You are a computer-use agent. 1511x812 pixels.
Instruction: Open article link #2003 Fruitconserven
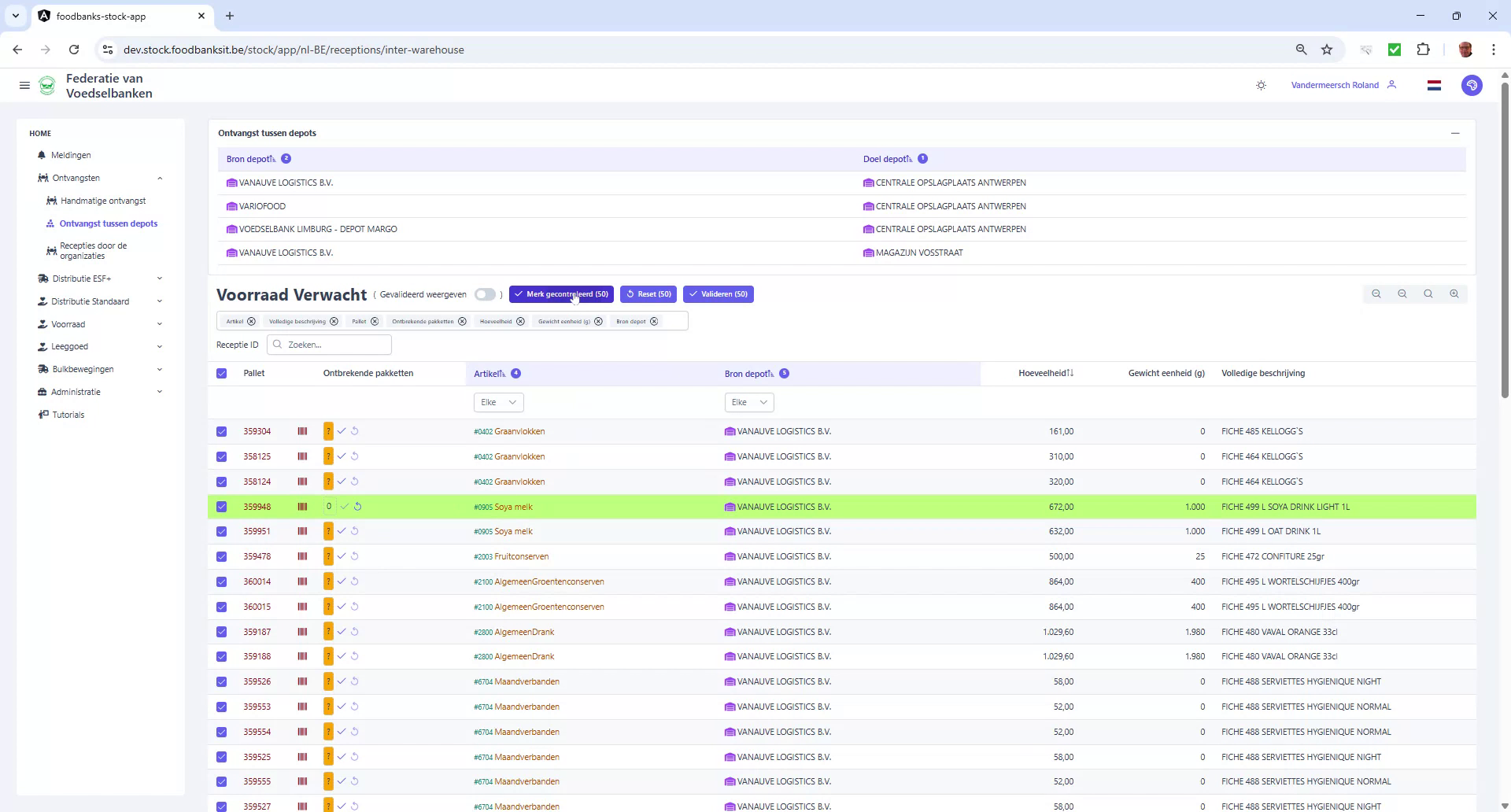[x=512, y=556]
